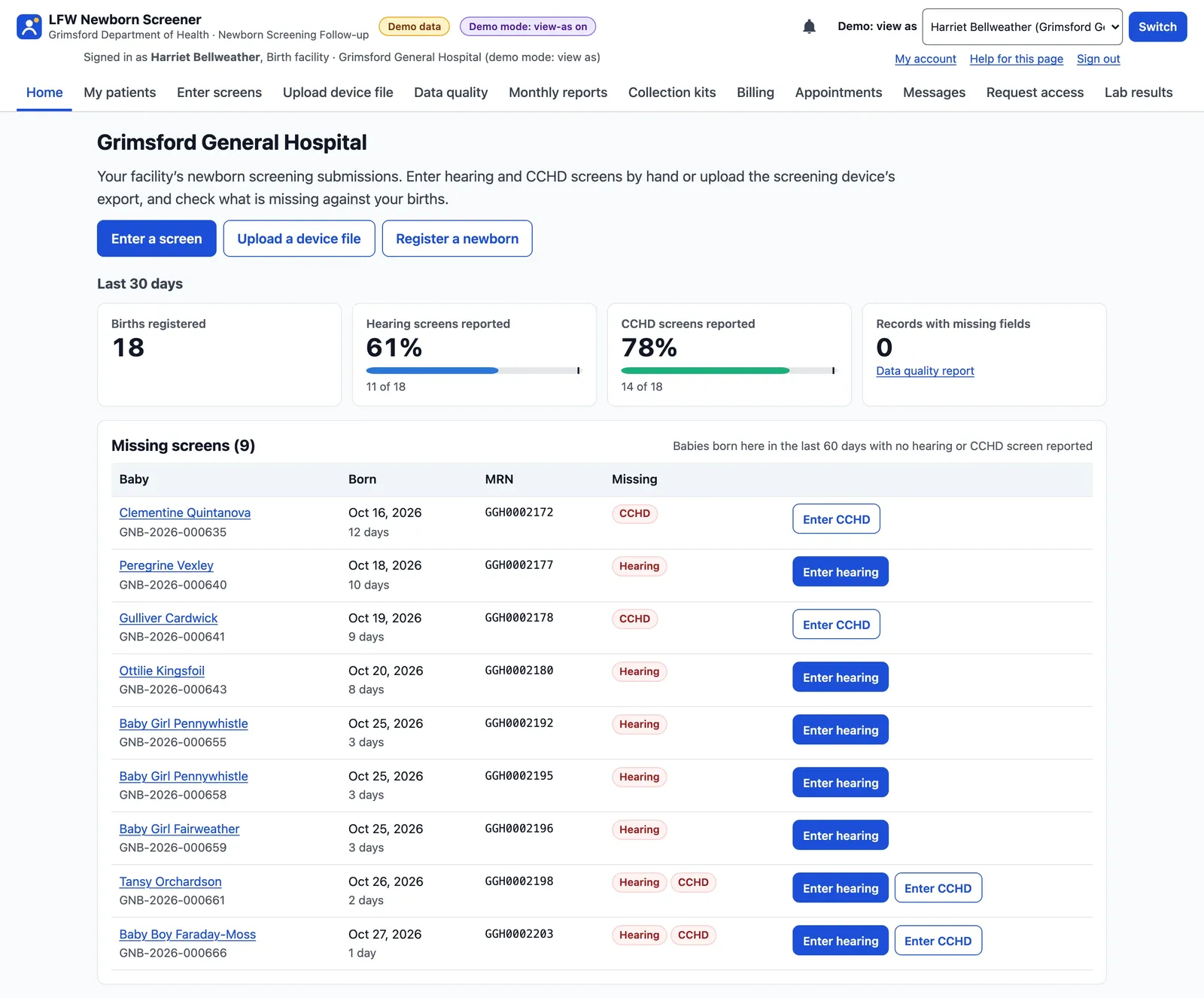Click Enter hearing for Peregrine Vexley
Viewport: 1204px width, 998px height.
click(841, 572)
